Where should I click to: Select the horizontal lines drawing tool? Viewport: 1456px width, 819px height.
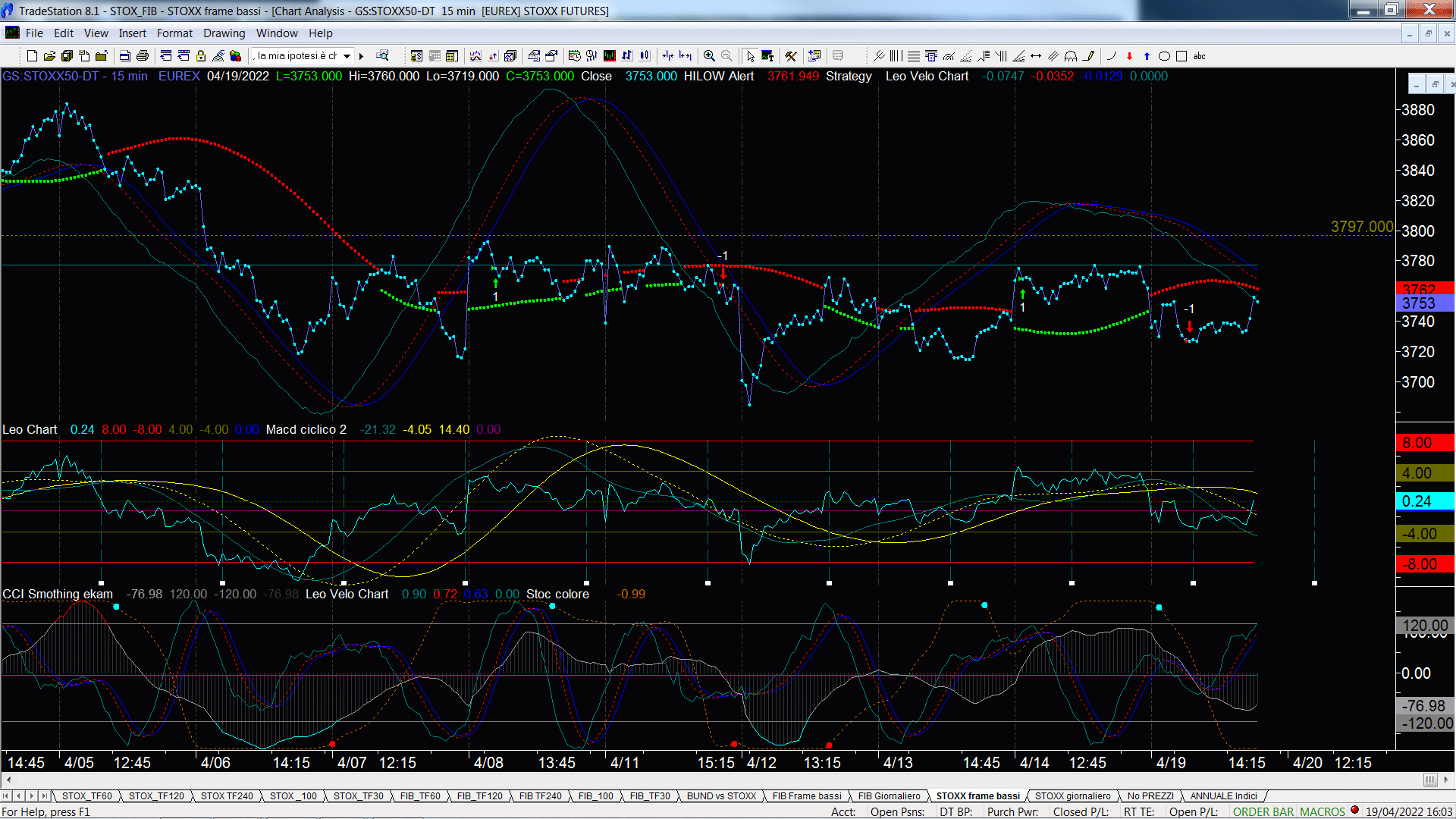point(914,56)
